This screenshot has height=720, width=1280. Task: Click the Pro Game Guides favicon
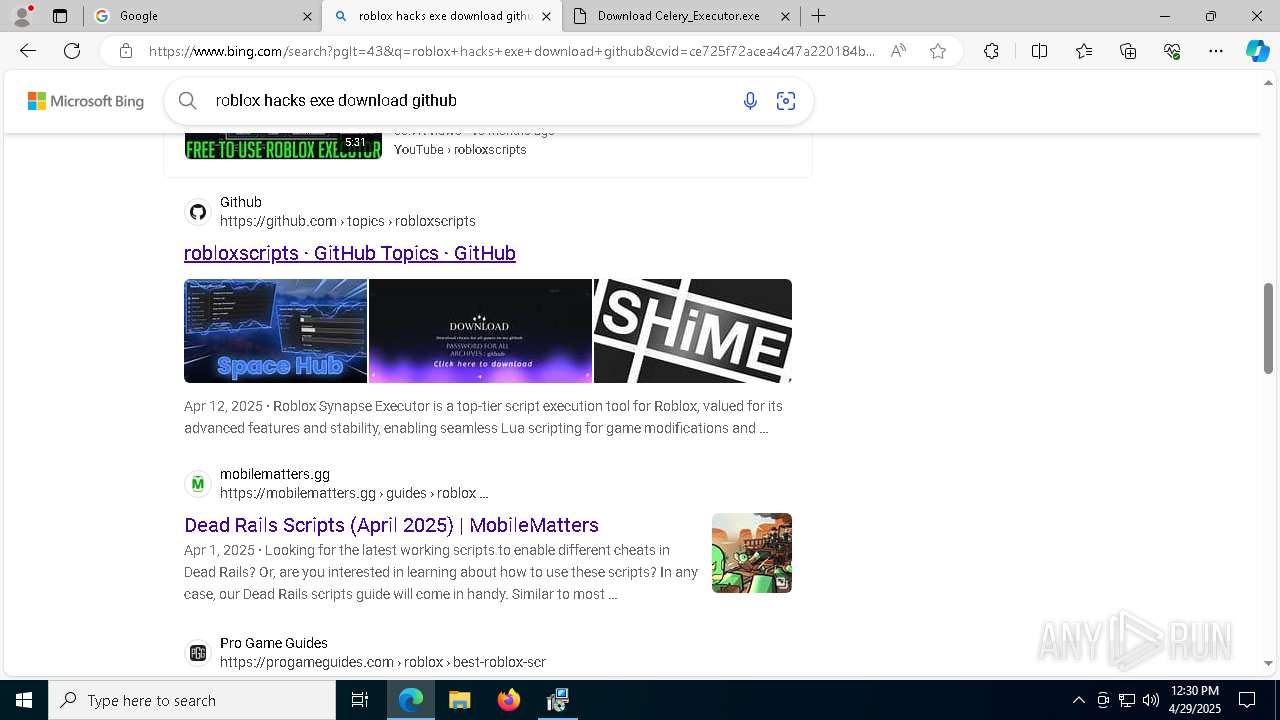pos(198,653)
